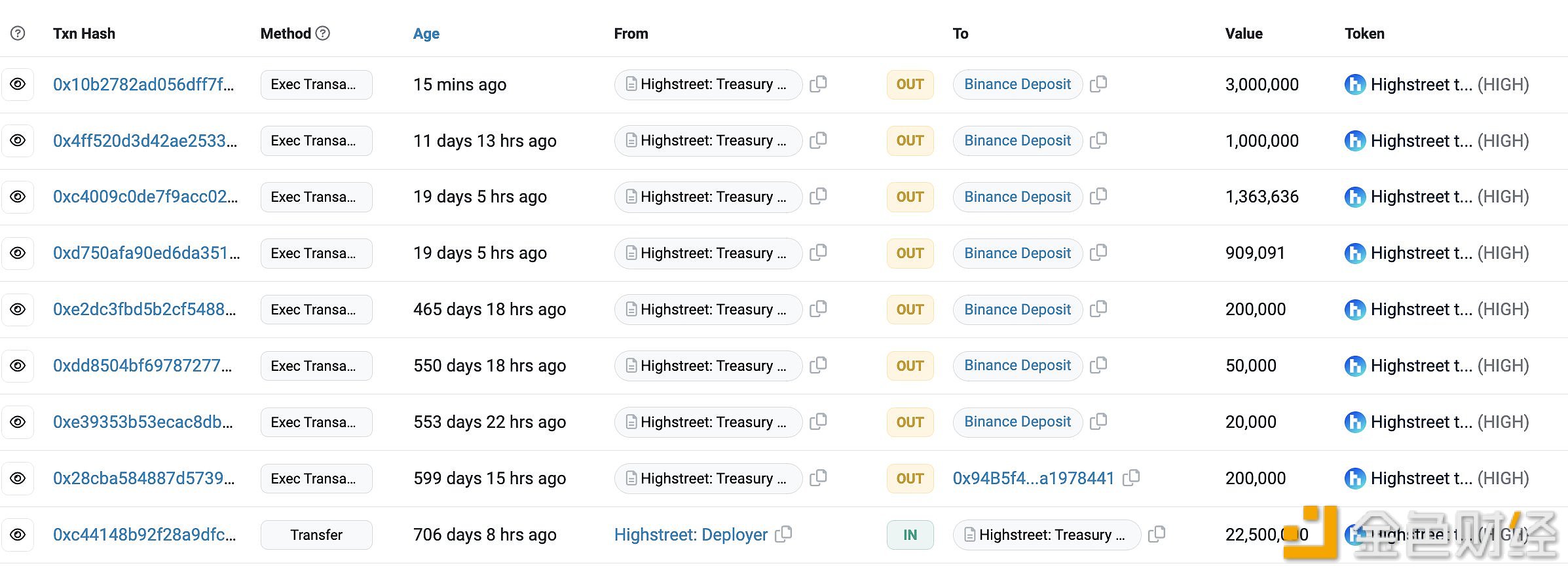1568x570 pixels.
Task: Toggle the eye preview for transaction 0xd750afa90ed6da351
Action: (x=18, y=253)
